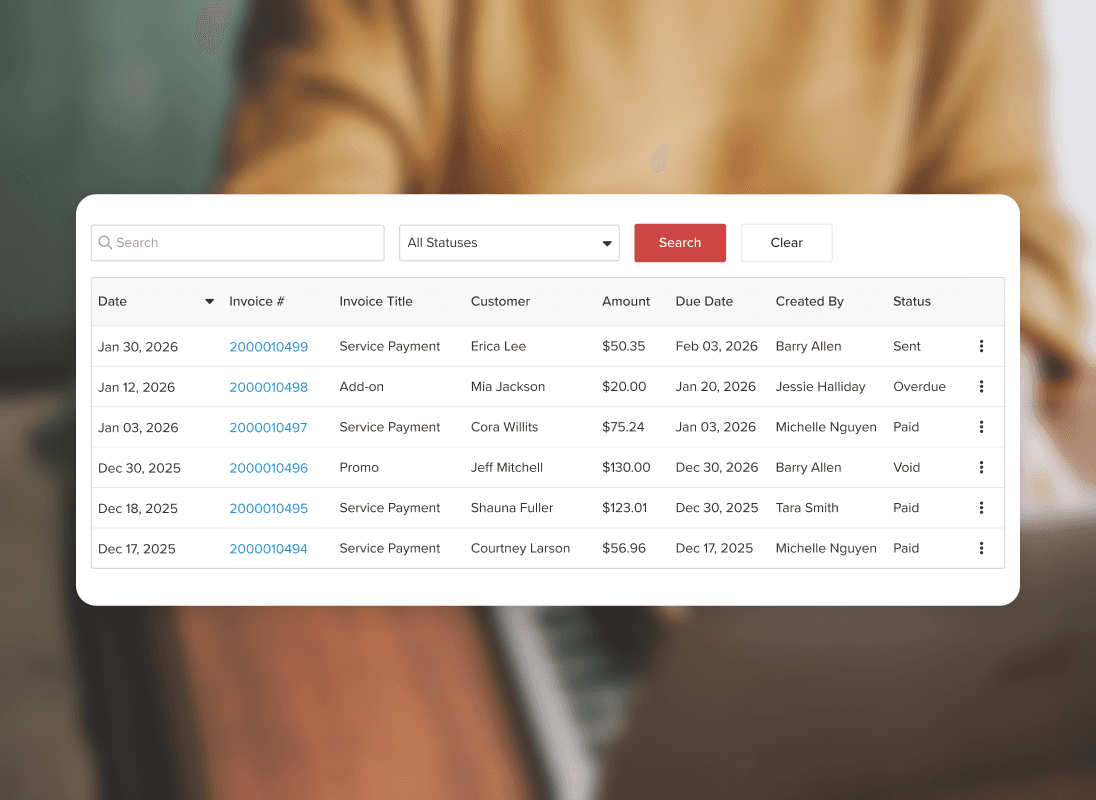
Task: Click the magnifying glass search icon
Action: (105, 243)
